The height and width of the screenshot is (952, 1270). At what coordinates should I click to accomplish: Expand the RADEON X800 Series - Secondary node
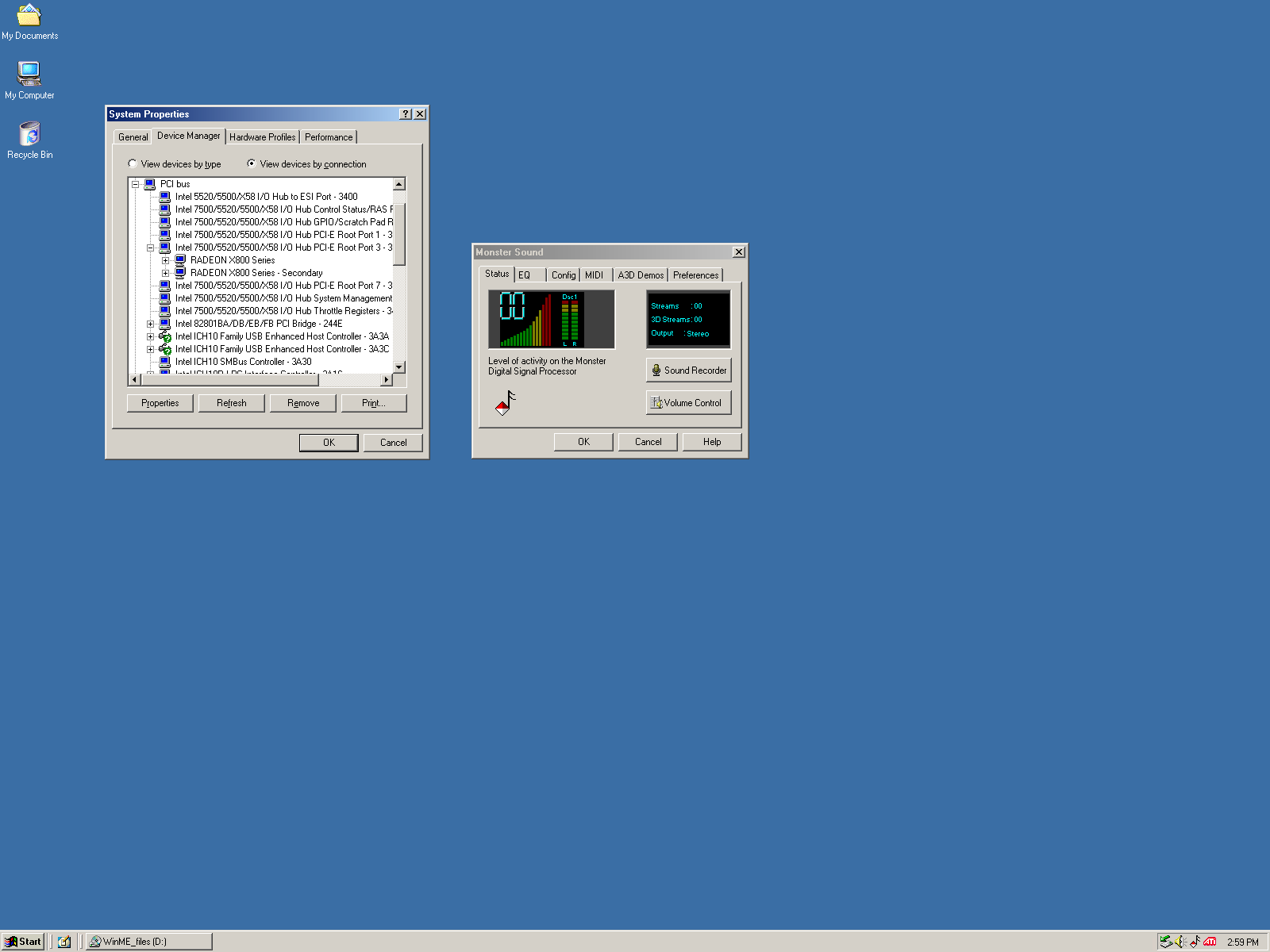[165, 273]
